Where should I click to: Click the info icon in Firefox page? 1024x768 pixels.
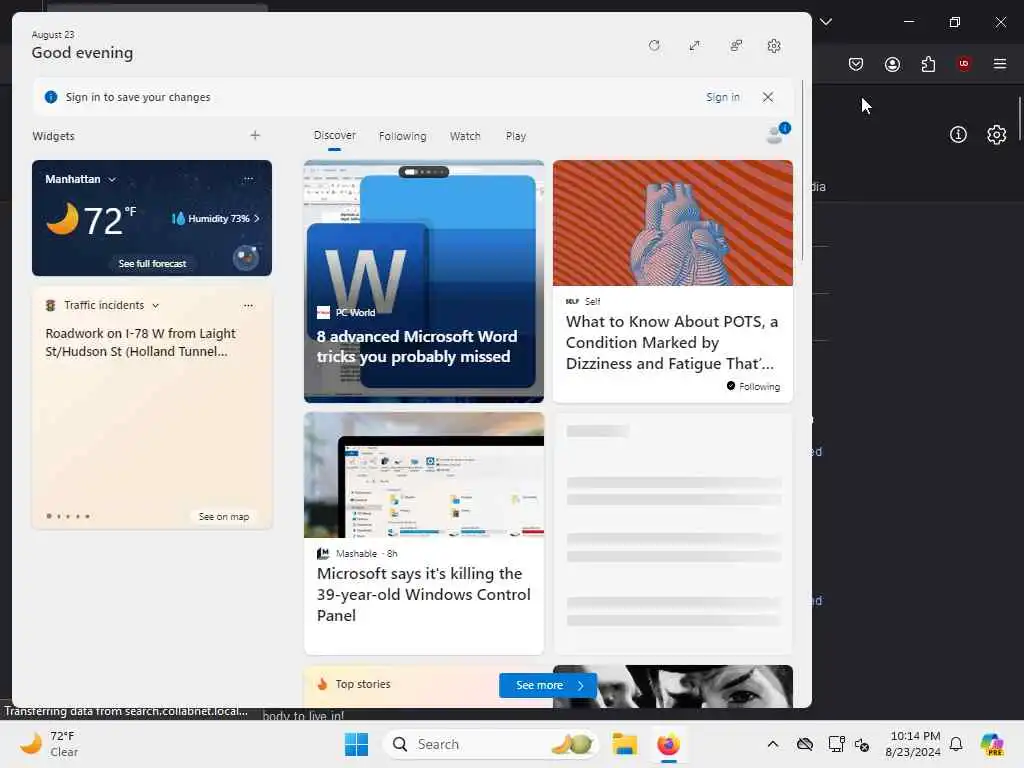(x=958, y=135)
